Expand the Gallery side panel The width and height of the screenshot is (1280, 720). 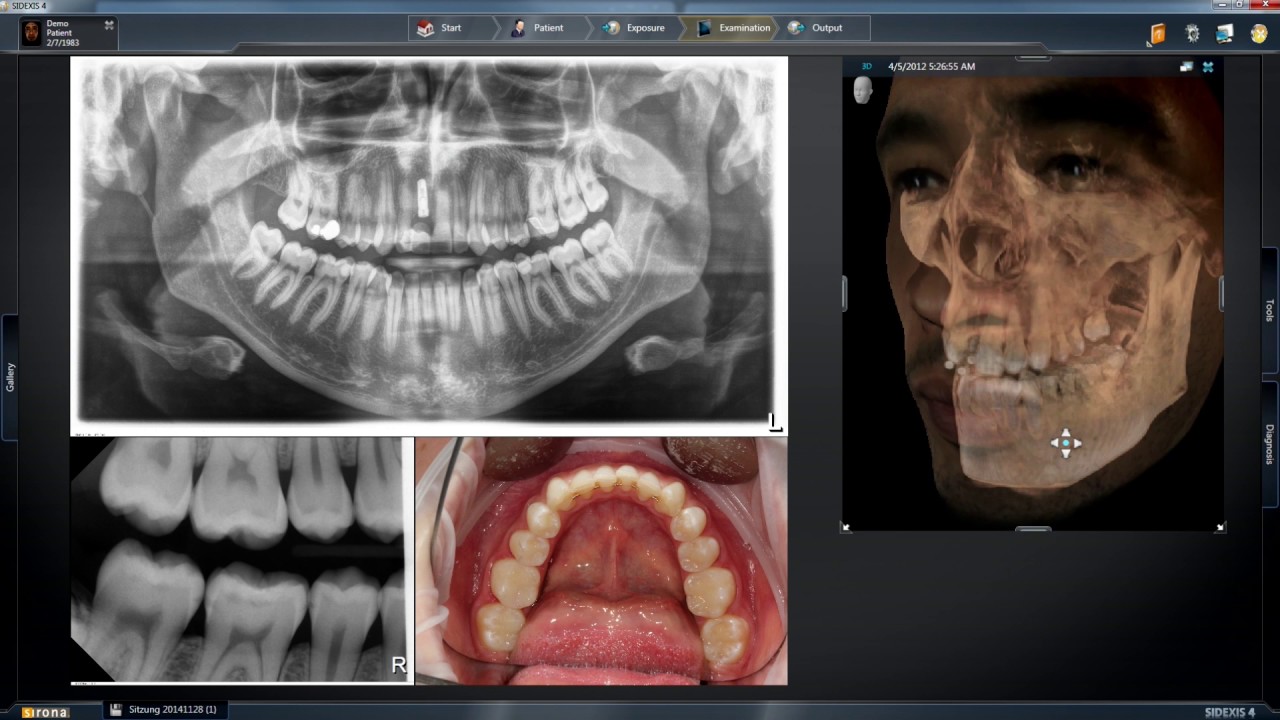coord(10,377)
